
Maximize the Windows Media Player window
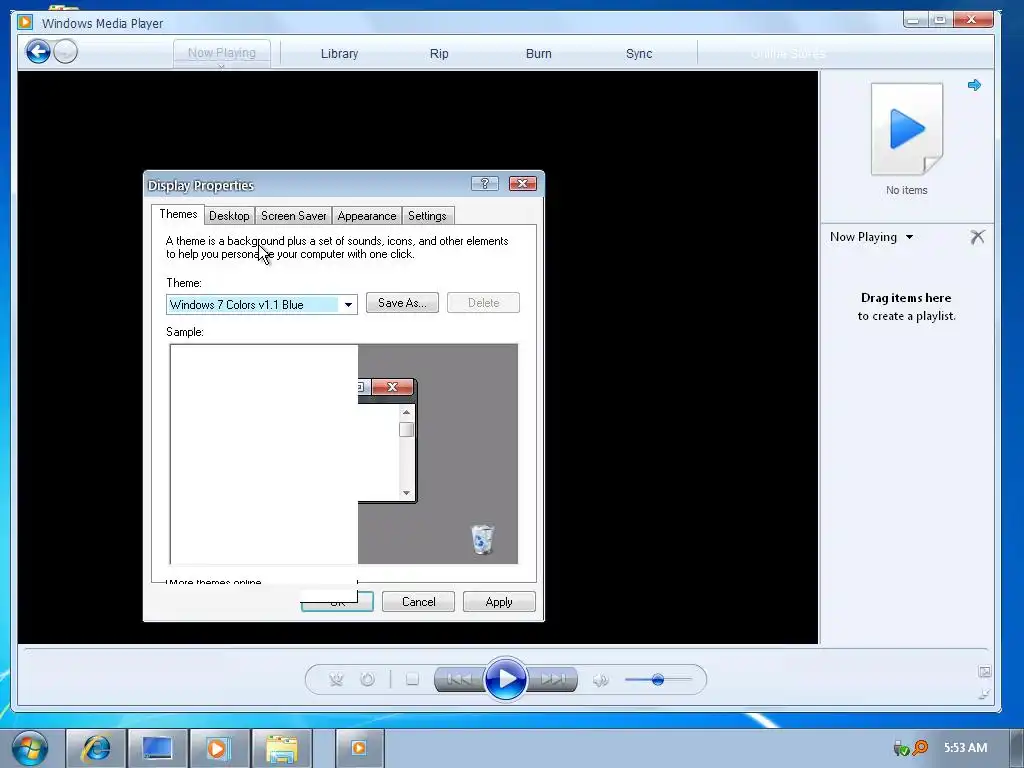940,20
